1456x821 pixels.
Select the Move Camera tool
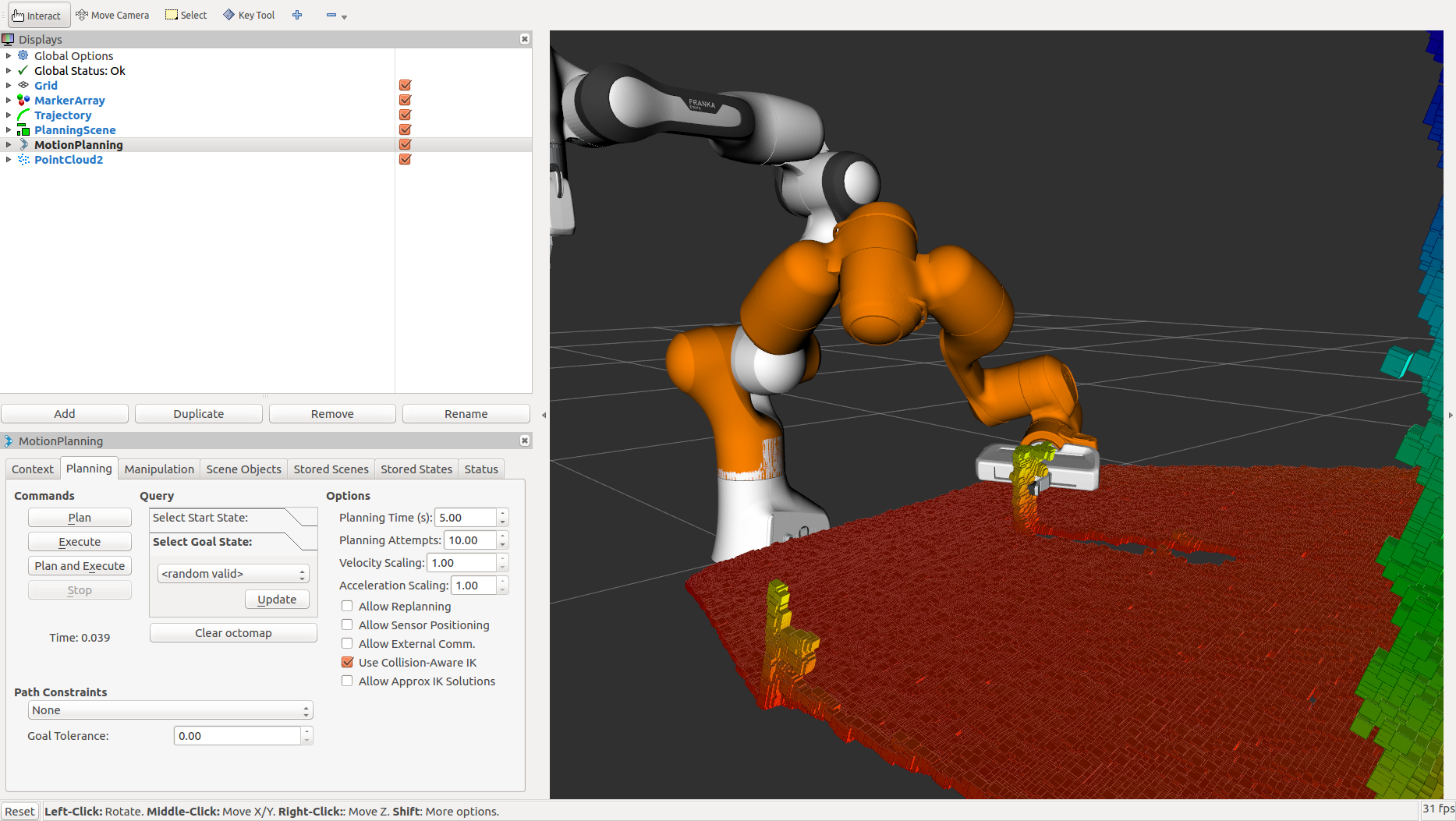pyautogui.click(x=112, y=15)
